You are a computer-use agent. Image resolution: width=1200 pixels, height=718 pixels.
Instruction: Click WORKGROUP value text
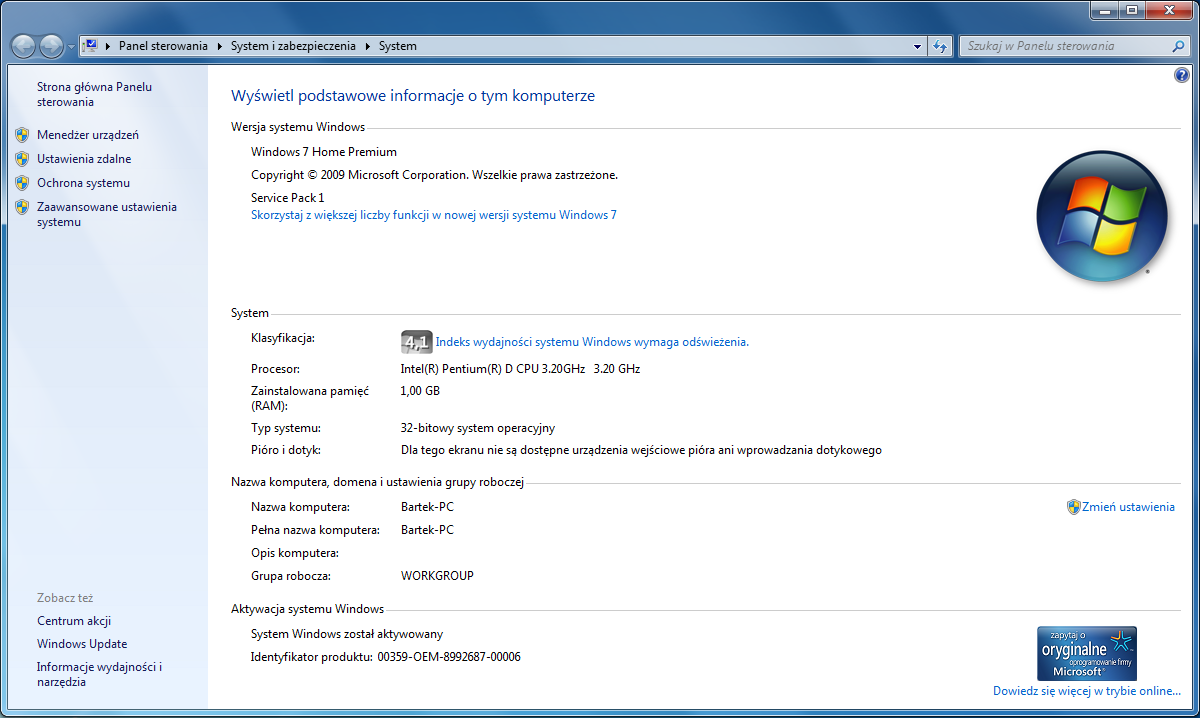[x=437, y=576]
